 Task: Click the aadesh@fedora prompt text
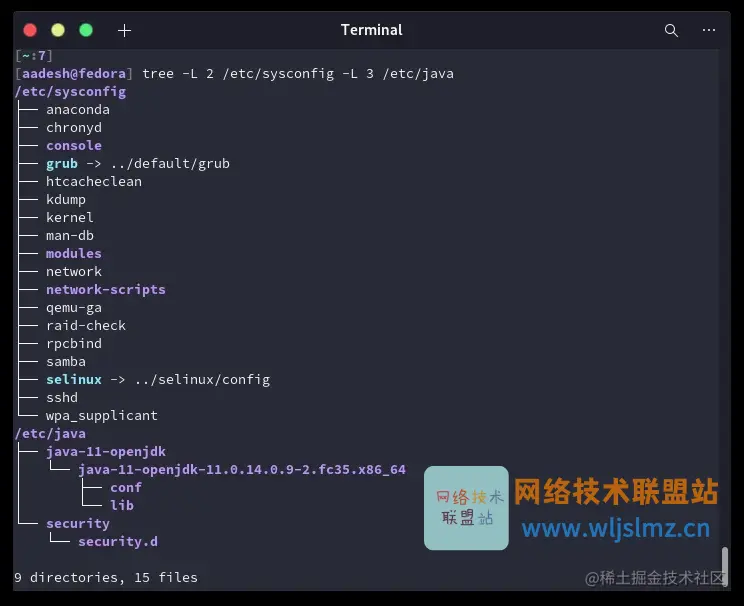pos(74,74)
